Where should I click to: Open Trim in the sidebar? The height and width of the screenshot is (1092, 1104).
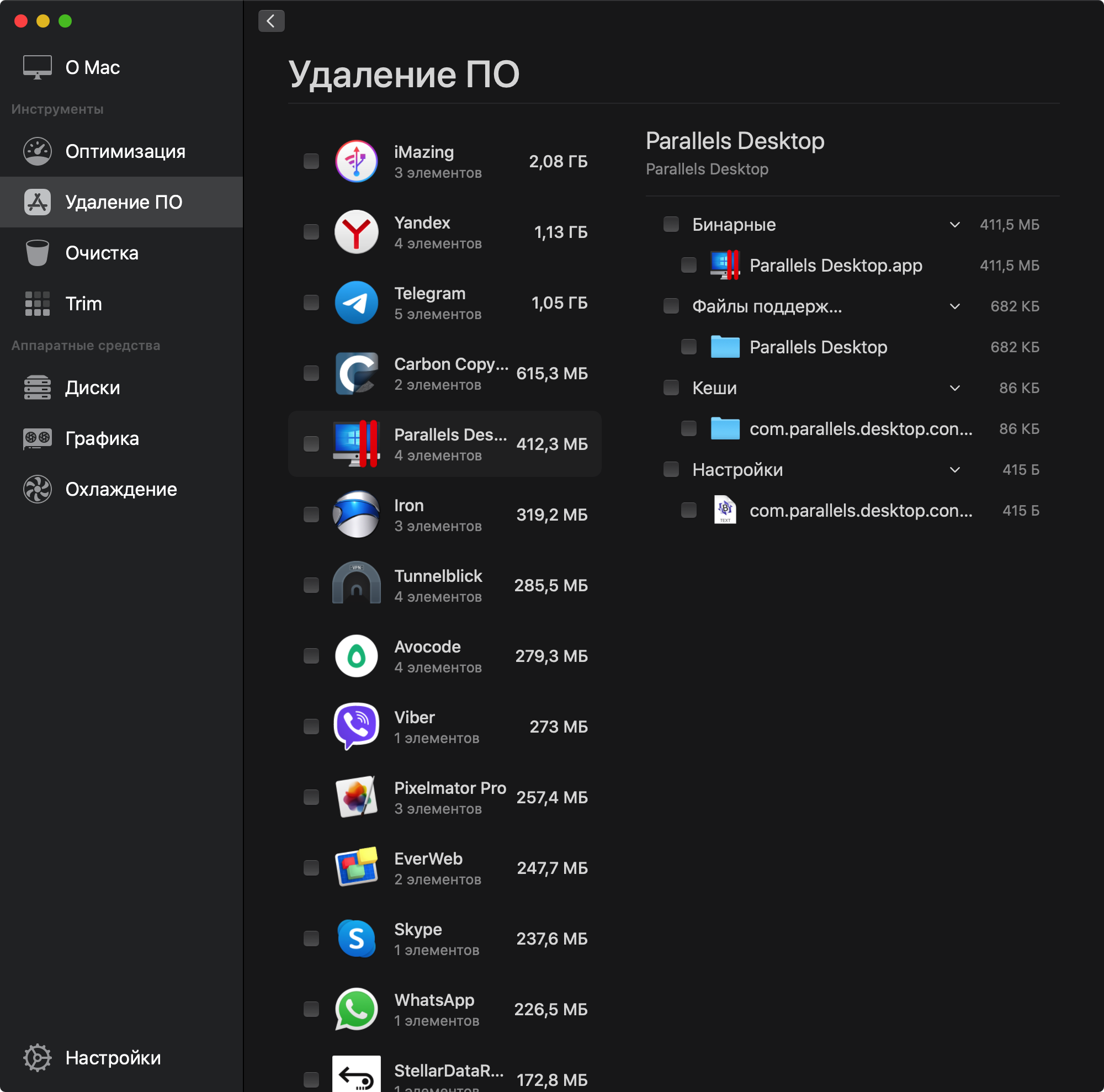(x=121, y=304)
